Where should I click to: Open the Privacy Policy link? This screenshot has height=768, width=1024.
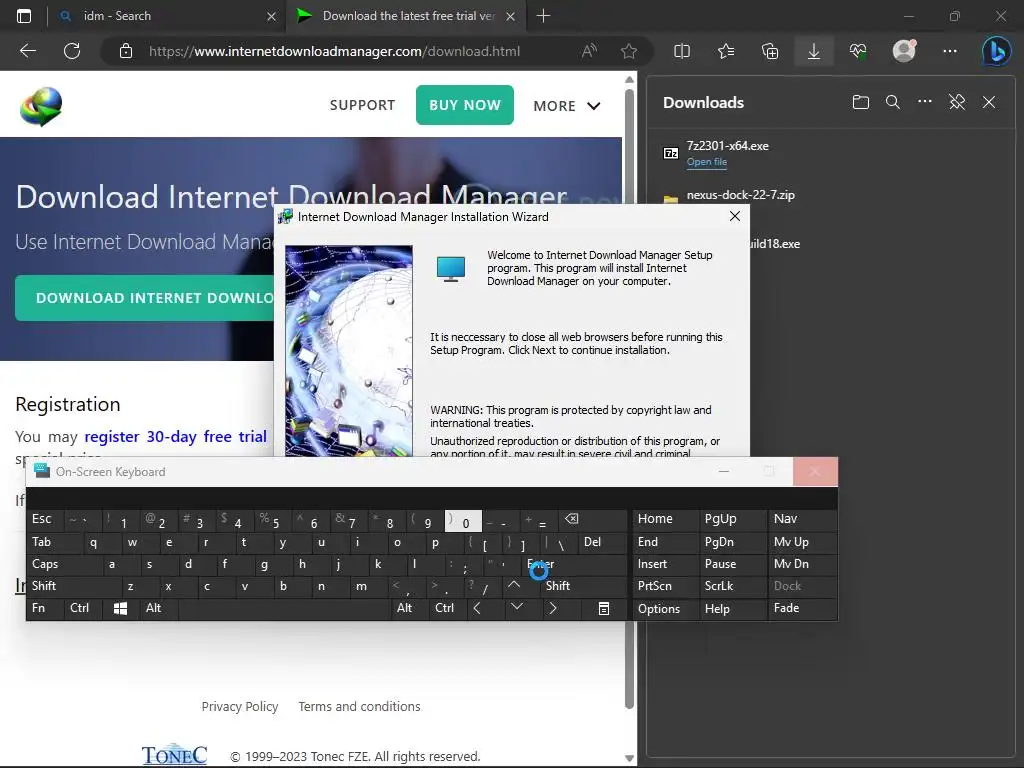(x=240, y=707)
